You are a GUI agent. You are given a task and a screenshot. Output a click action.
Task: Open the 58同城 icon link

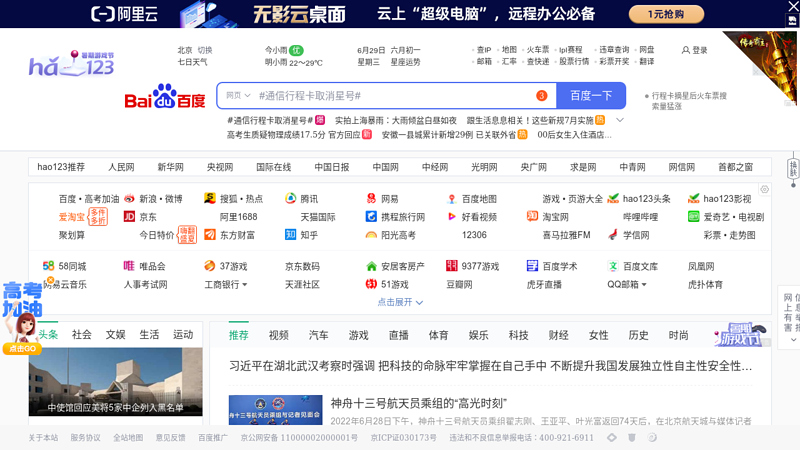coord(48,266)
